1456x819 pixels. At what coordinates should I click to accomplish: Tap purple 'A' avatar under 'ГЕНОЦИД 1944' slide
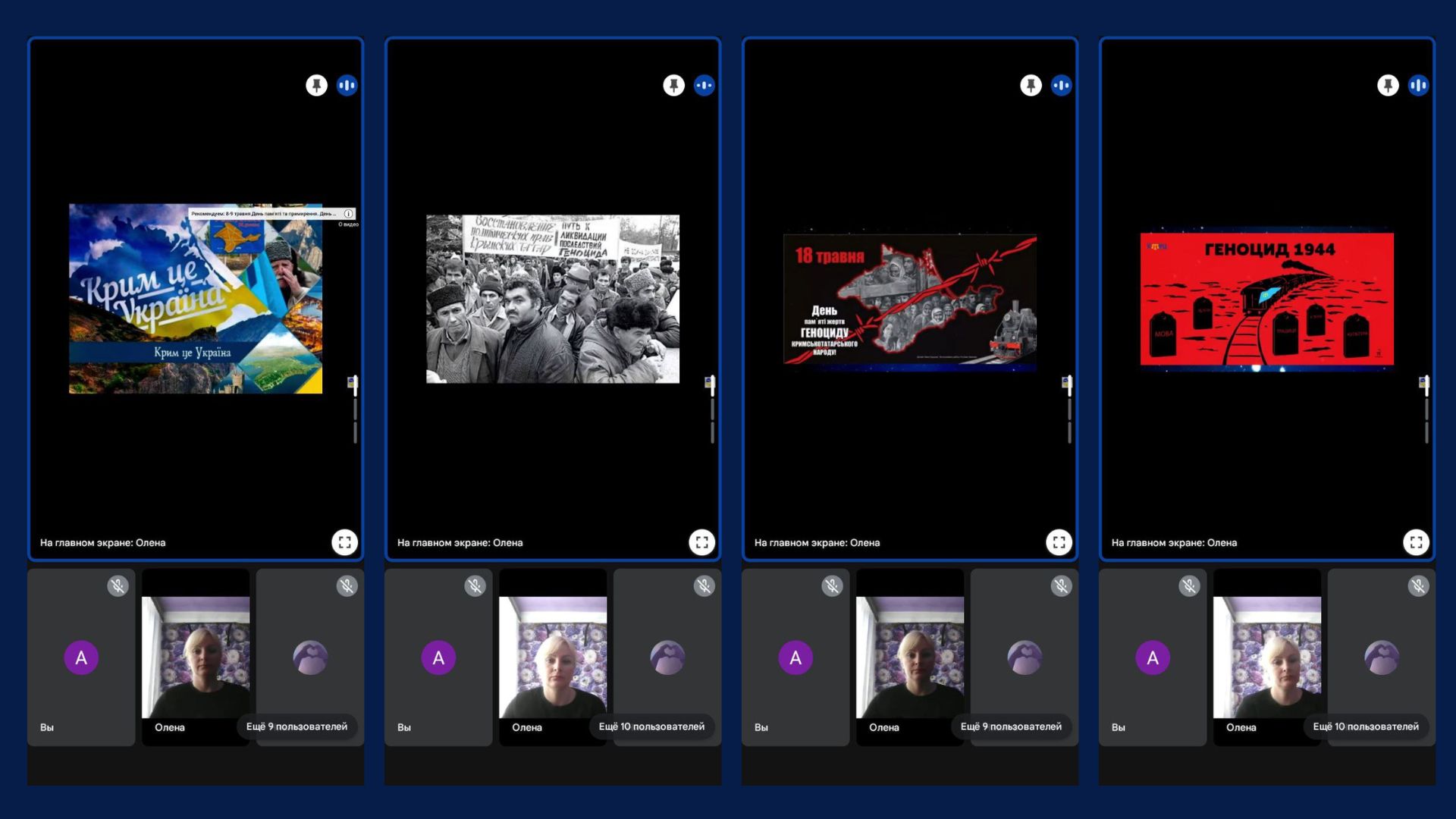pos(1153,657)
